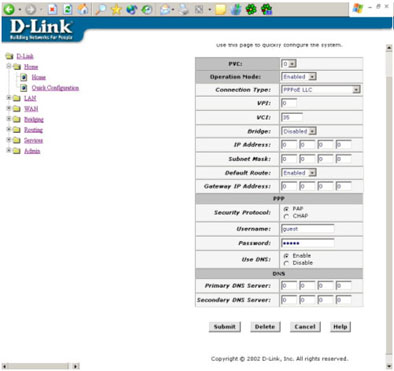Click the horizontal scrollbar right arrow
394x371 pixels.
pyautogui.click(x=76, y=366)
